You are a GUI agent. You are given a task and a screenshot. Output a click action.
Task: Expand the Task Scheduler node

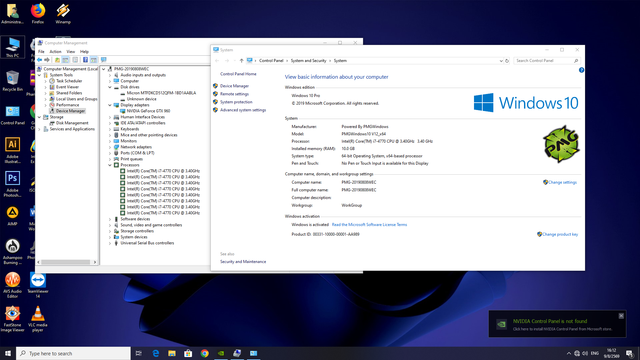point(46,81)
